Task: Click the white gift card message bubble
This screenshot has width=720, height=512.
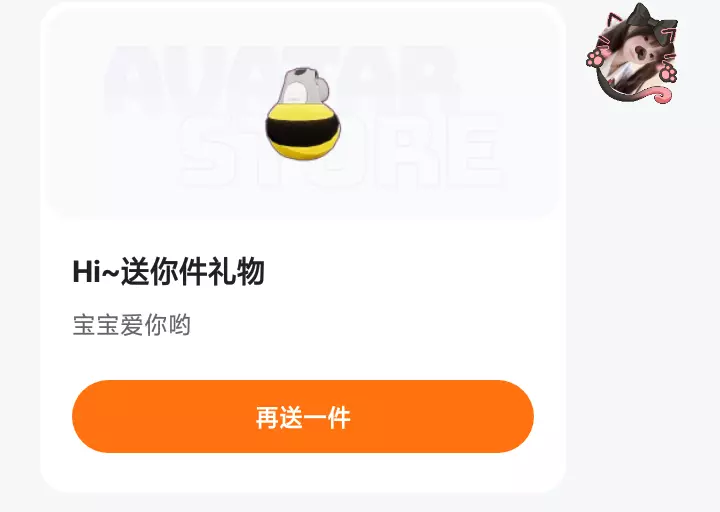Action: pyautogui.click(x=303, y=247)
